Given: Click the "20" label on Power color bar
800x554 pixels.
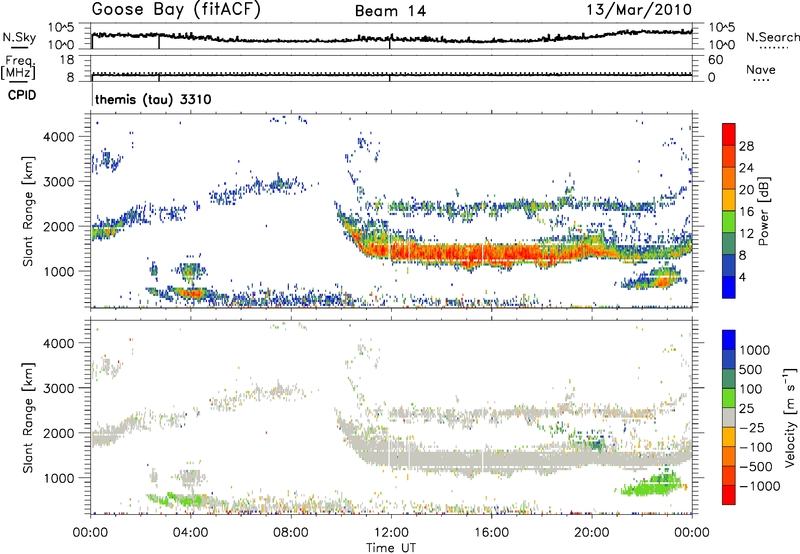Looking at the screenshot, I should [x=746, y=190].
